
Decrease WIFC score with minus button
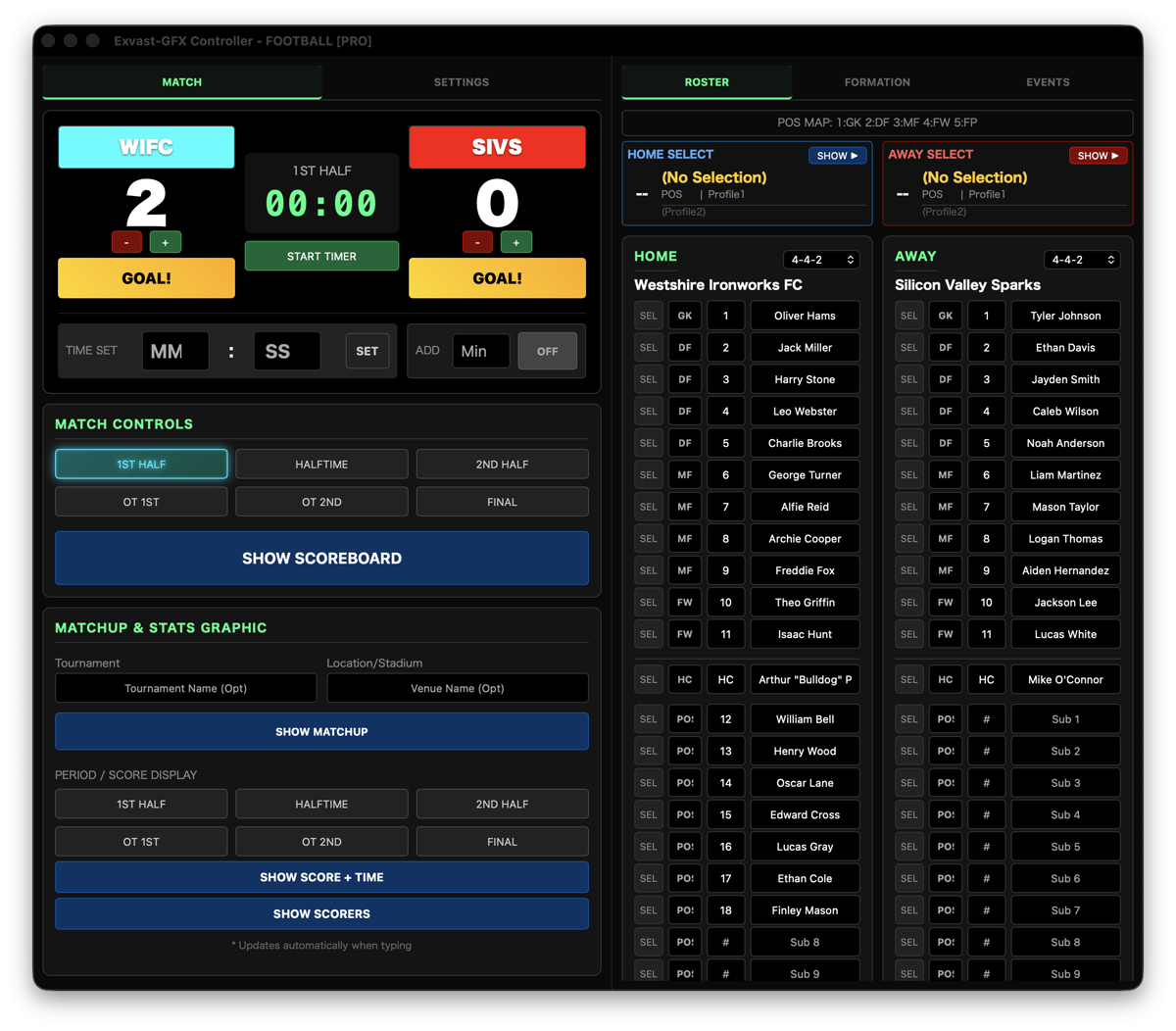[x=126, y=242]
